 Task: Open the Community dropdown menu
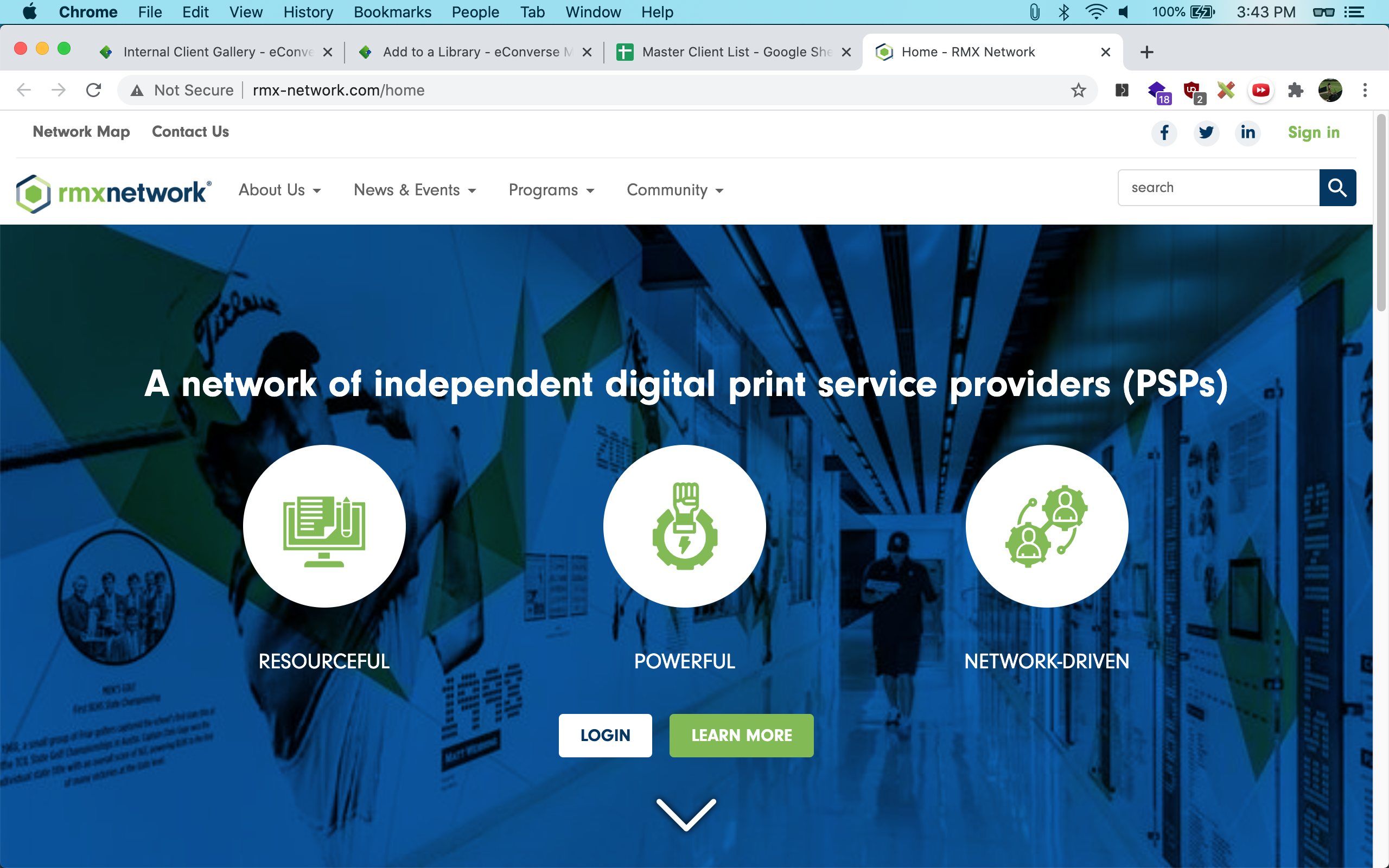pyautogui.click(x=675, y=190)
